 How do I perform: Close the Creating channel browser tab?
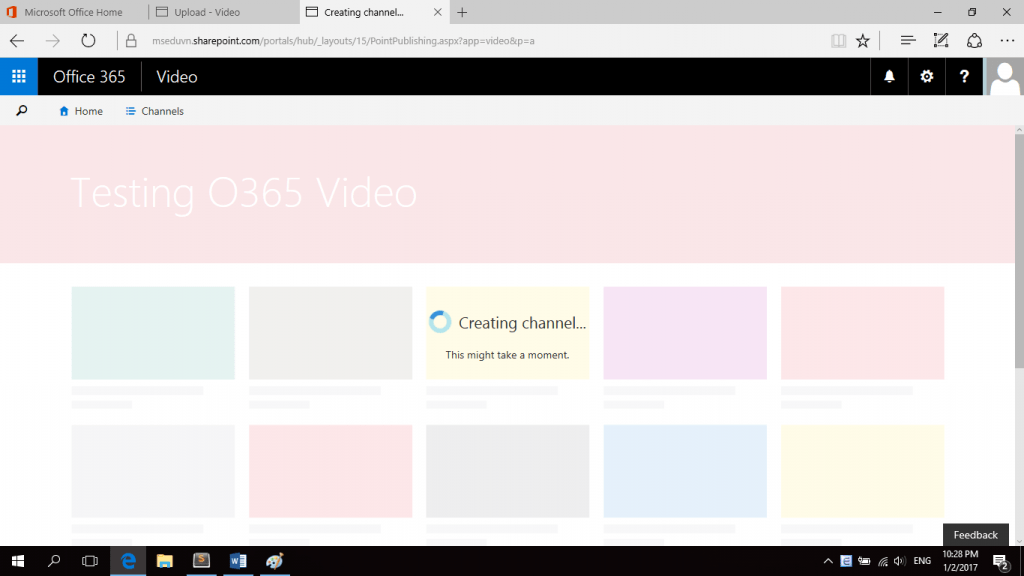point(438,12)
